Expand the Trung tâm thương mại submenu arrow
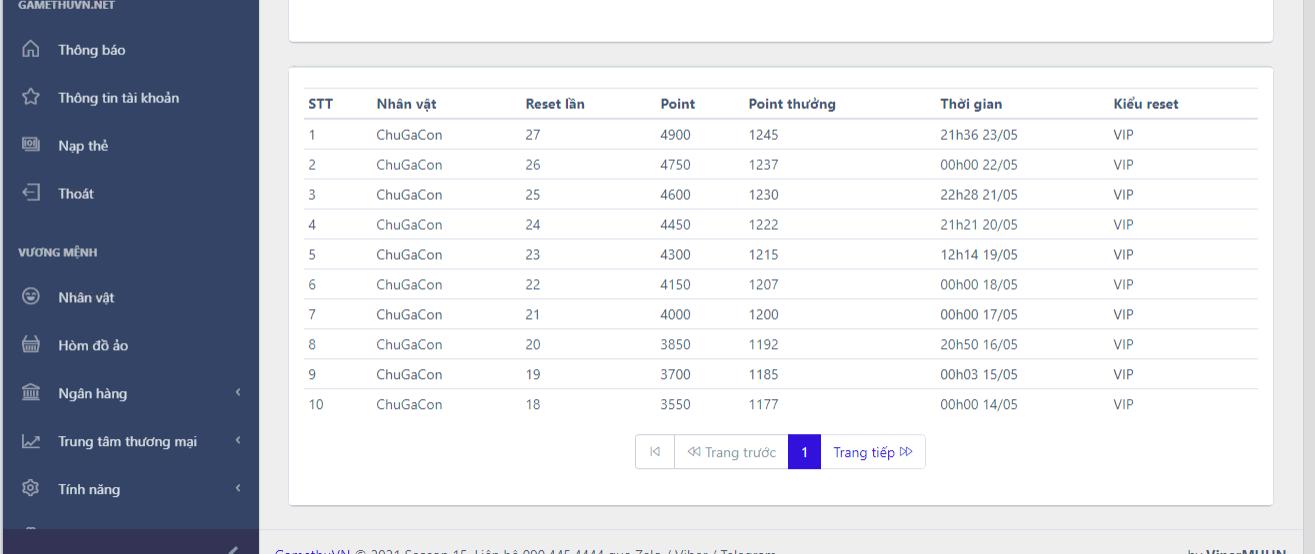1315x554 pixels. [238, 441]
